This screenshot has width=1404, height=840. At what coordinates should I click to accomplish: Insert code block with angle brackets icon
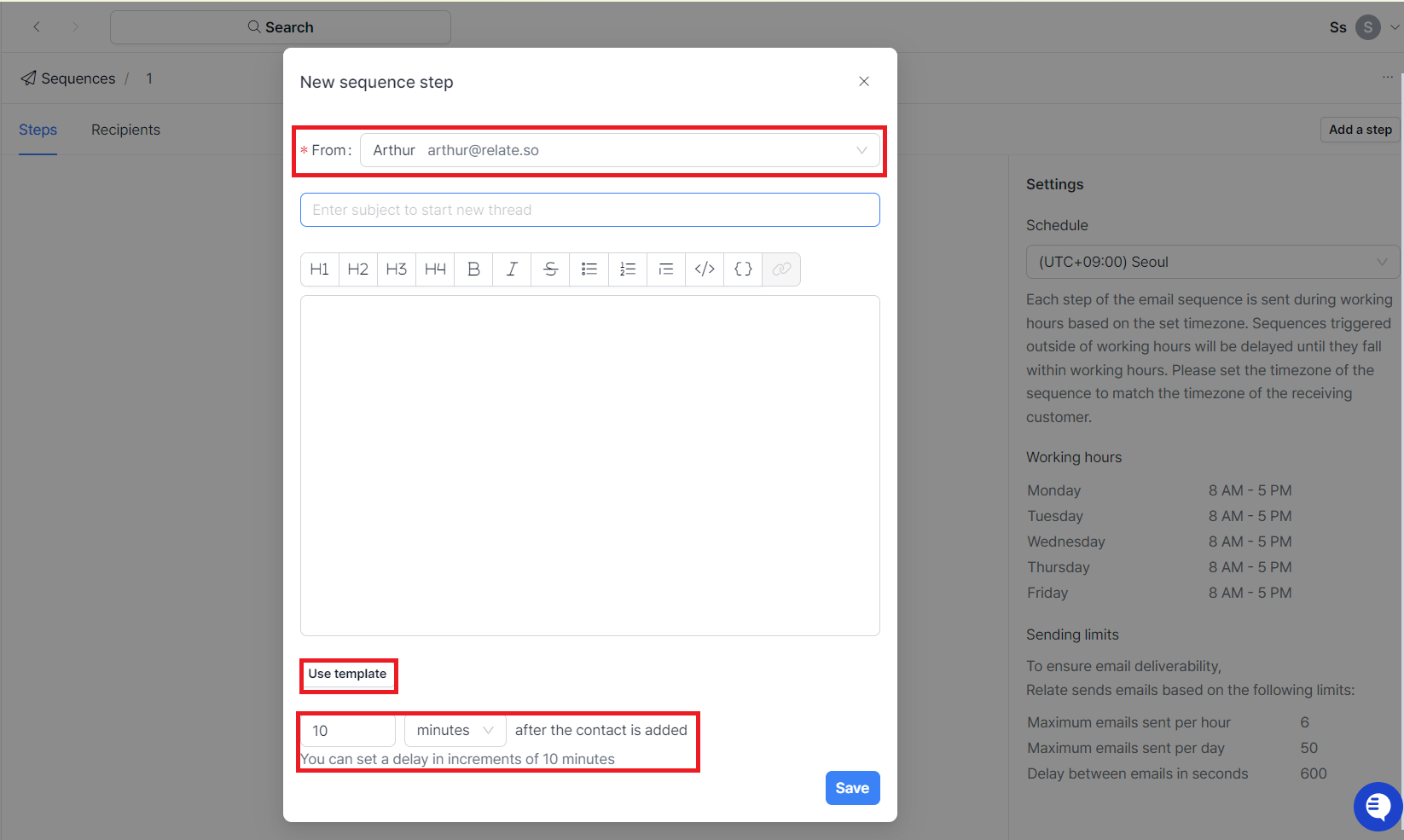[x=705, y=269]
